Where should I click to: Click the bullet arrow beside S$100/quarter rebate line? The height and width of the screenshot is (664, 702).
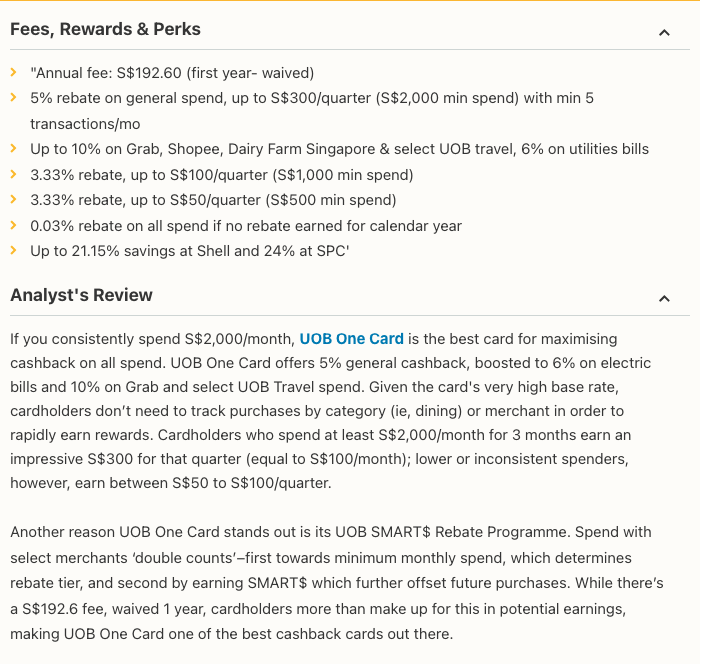(x=13, y=175)
